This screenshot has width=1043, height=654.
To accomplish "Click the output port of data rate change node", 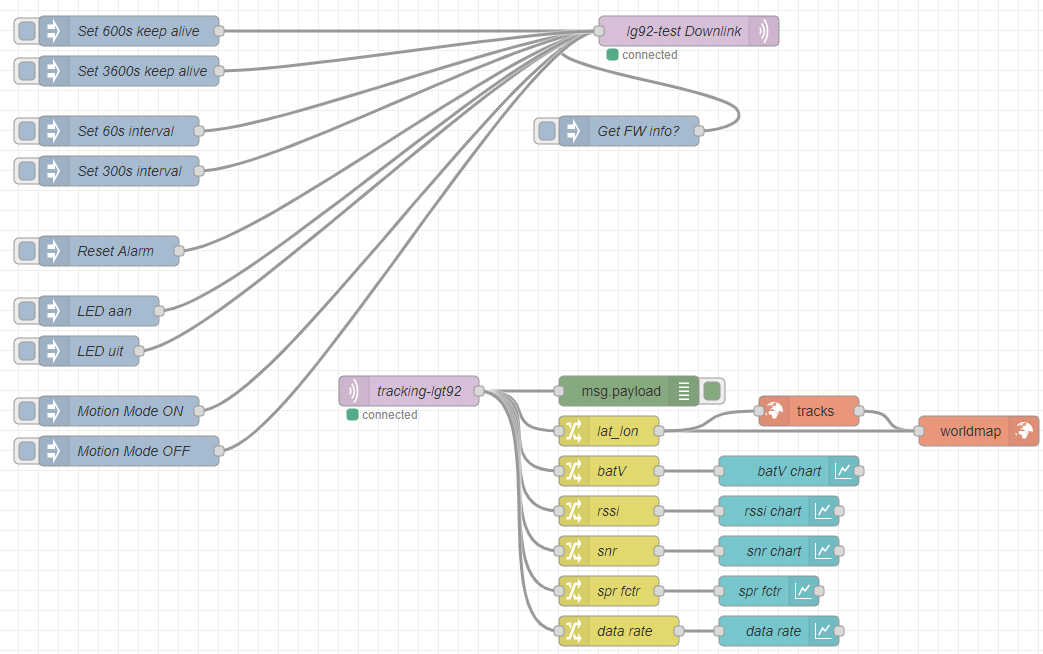I will tap(678, 631).
